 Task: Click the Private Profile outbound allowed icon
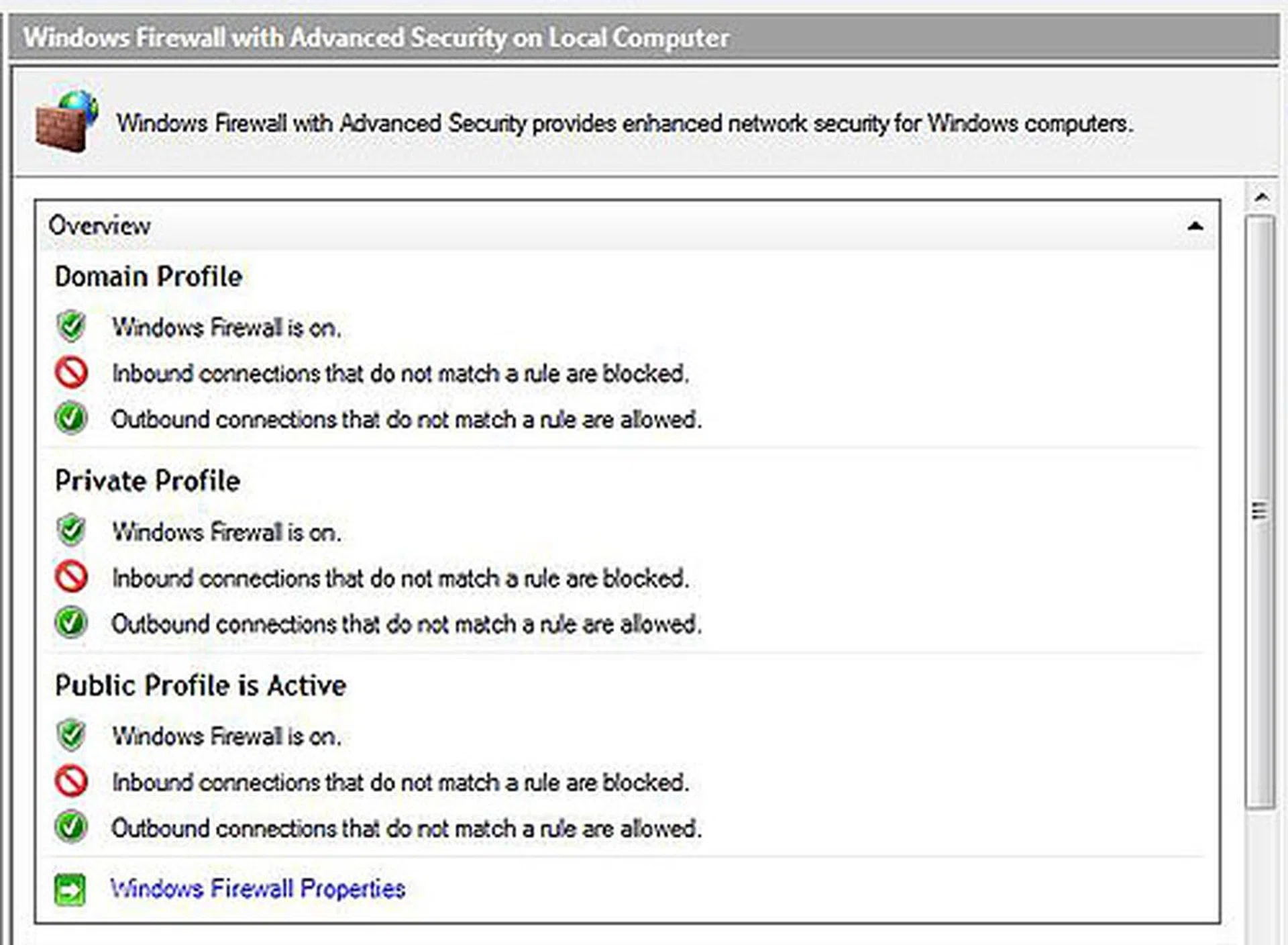[x=70, y=623]
